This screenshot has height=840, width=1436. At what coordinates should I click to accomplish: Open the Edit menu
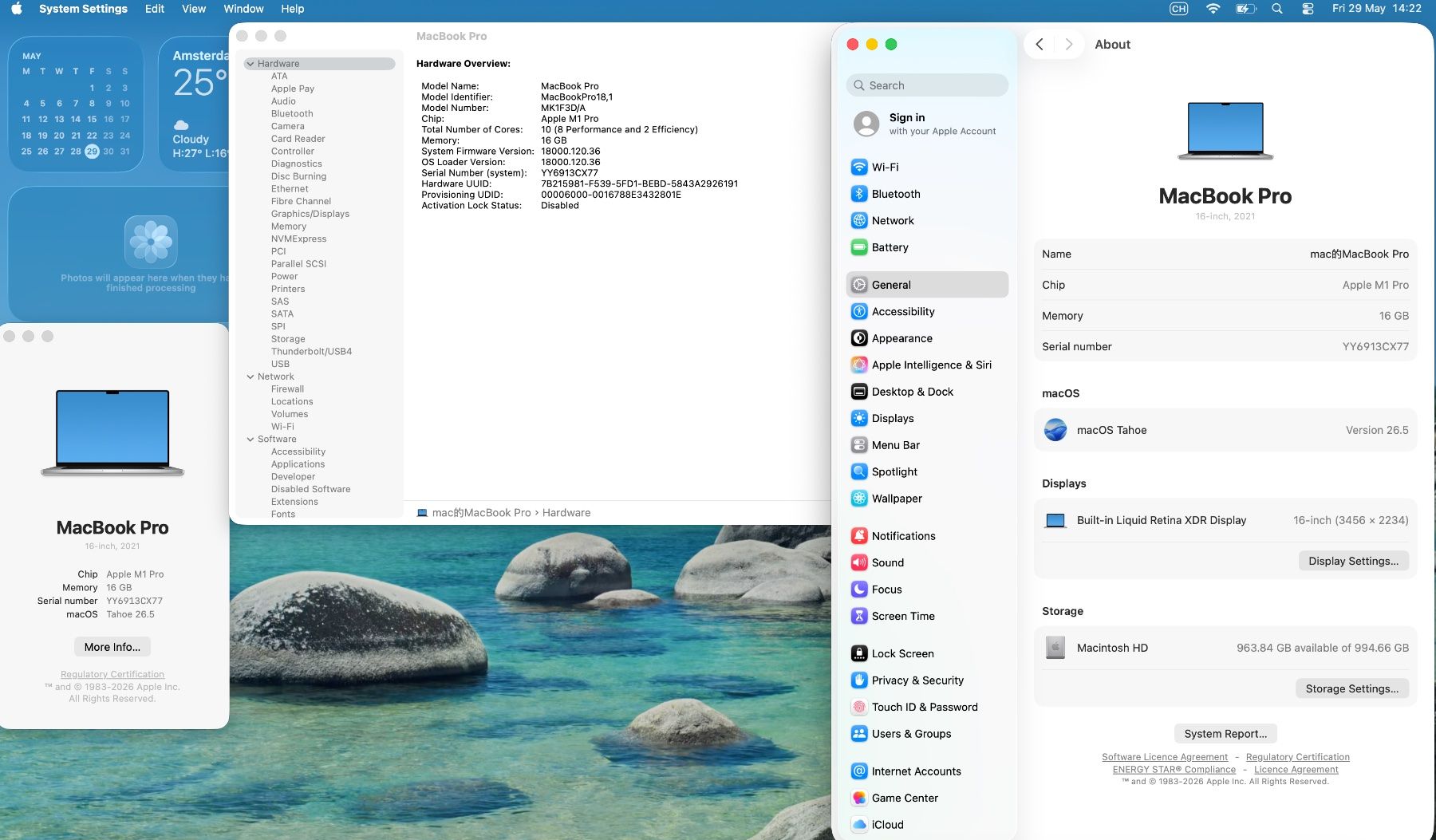pyautogui.click(x=155, y=9)
